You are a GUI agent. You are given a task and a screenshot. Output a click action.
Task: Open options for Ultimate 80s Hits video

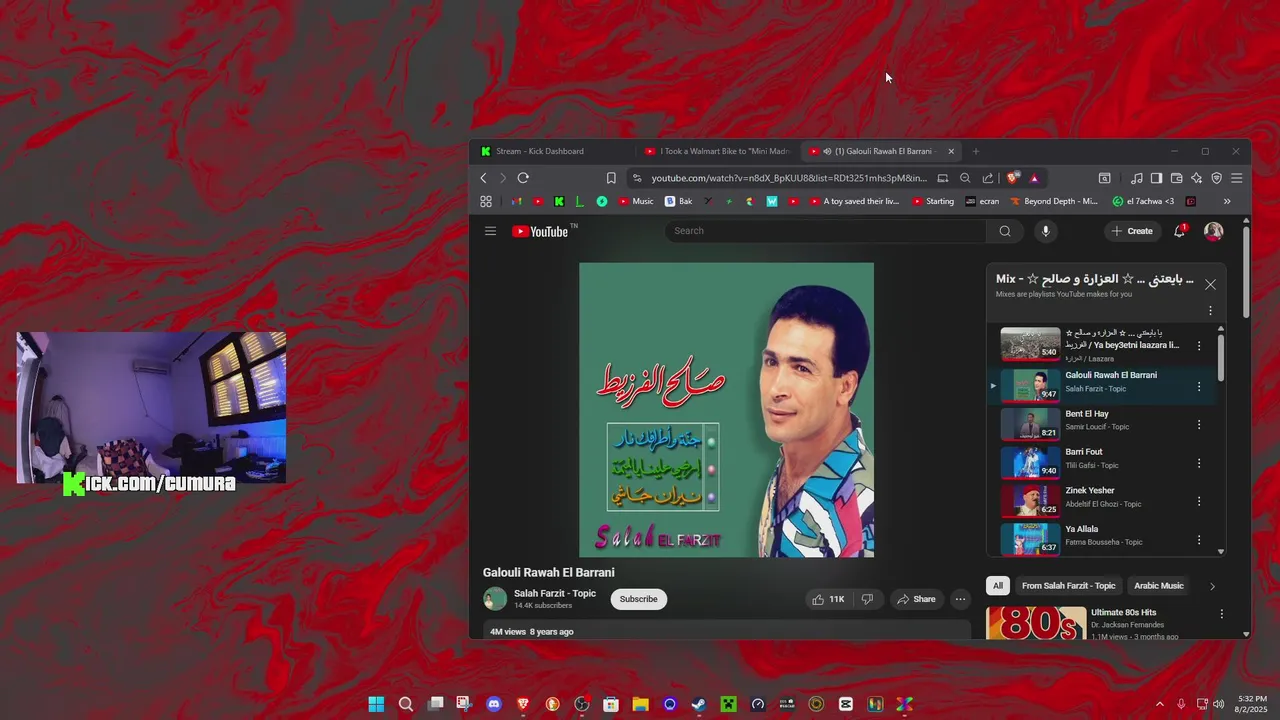point(1221,614)
